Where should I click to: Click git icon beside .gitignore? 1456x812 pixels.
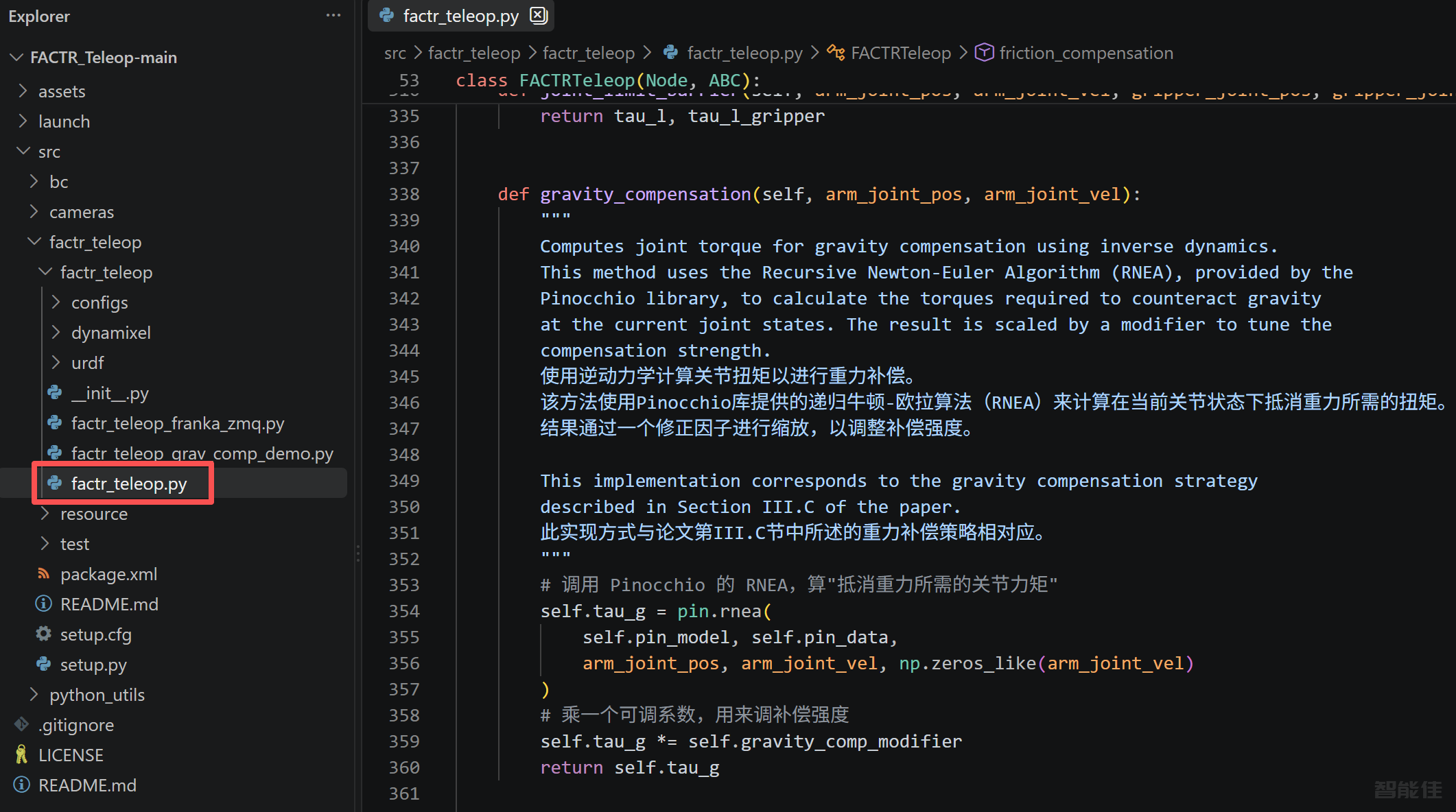pos(22,725)
